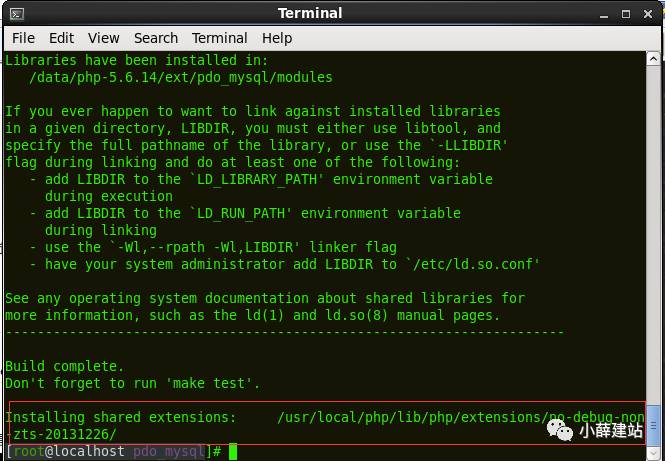Click the 'Terminal' window title
The width and height of the screenshot is (665, 461).
click(310, 13)
